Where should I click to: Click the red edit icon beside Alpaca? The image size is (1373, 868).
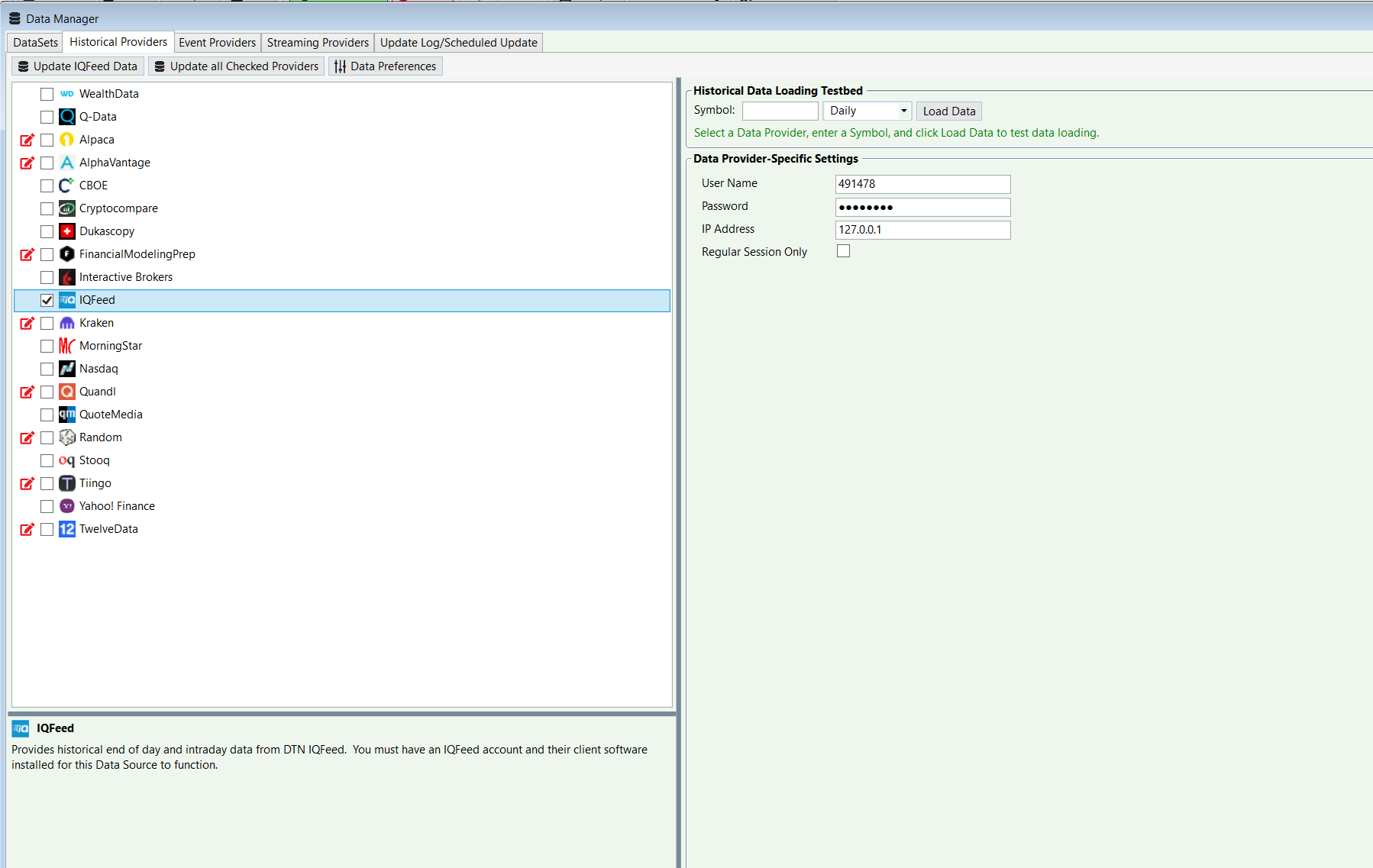click(x=27, y=140)
